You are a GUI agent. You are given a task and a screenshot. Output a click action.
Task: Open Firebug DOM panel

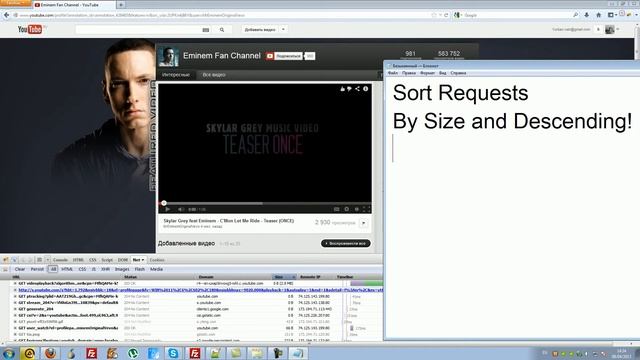click(123, 260)
